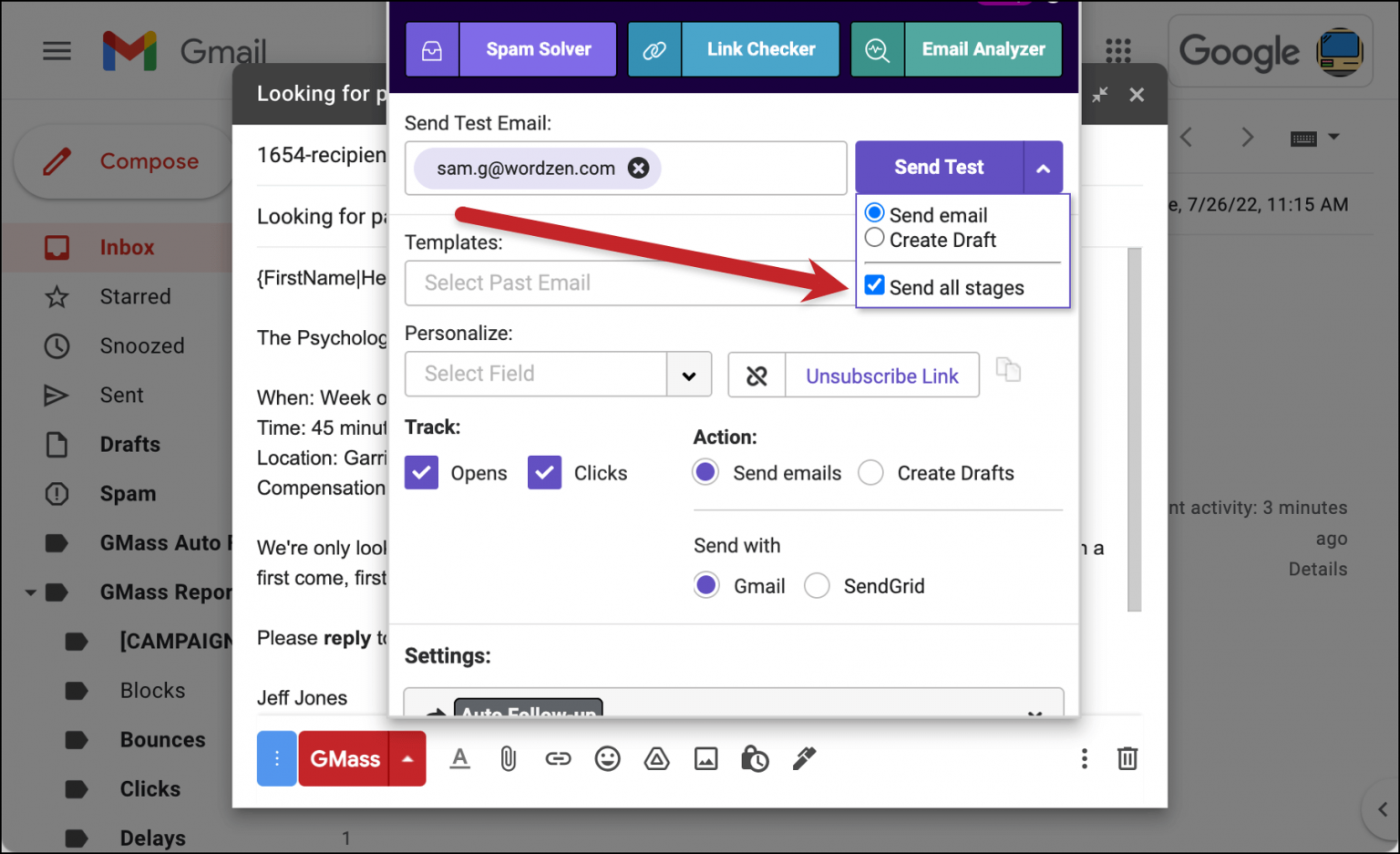This screenshot has width=1400, height=854.
Task: Attach a file with the paperclip icon
Action: 509,758
